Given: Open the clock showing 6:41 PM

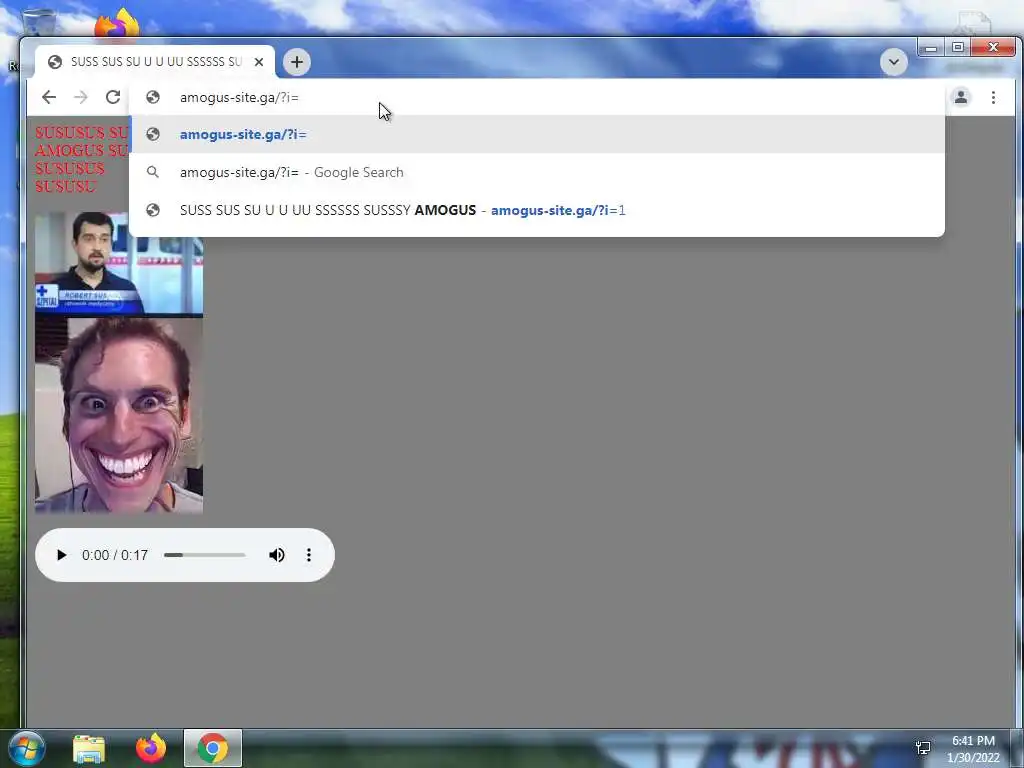Looking at the screenshot, I should click(x=973, y=749).
